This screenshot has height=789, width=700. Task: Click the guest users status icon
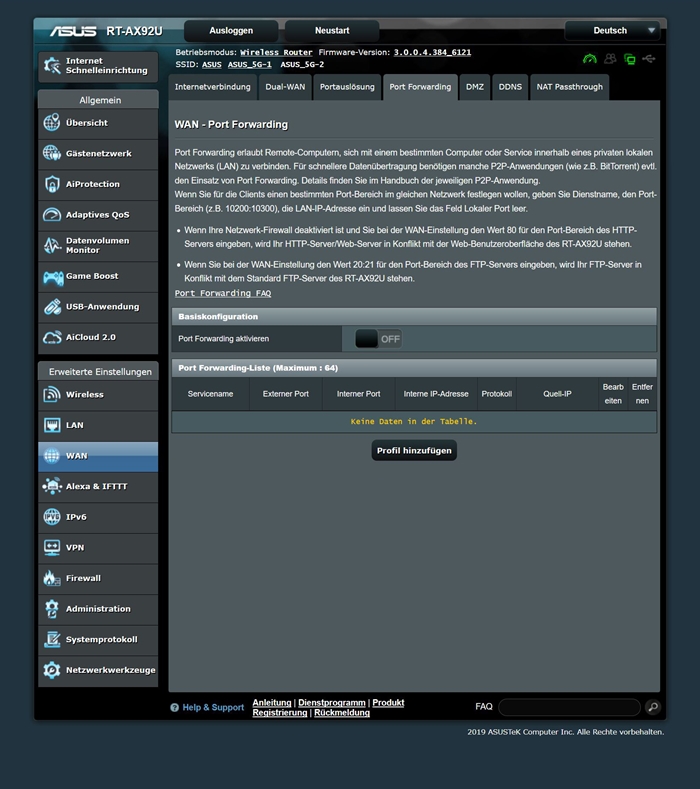[610, 59]
